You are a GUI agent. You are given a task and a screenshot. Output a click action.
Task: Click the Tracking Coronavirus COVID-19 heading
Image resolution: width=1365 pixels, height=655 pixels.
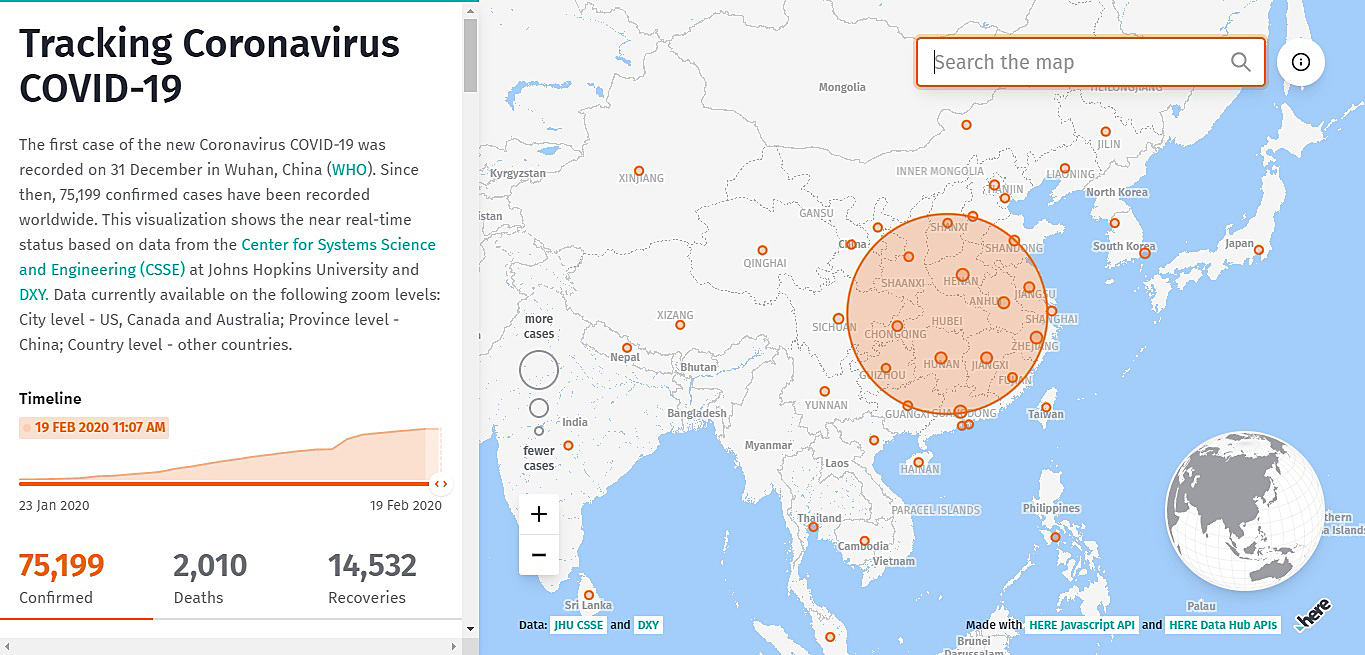(x=209, y=66)
